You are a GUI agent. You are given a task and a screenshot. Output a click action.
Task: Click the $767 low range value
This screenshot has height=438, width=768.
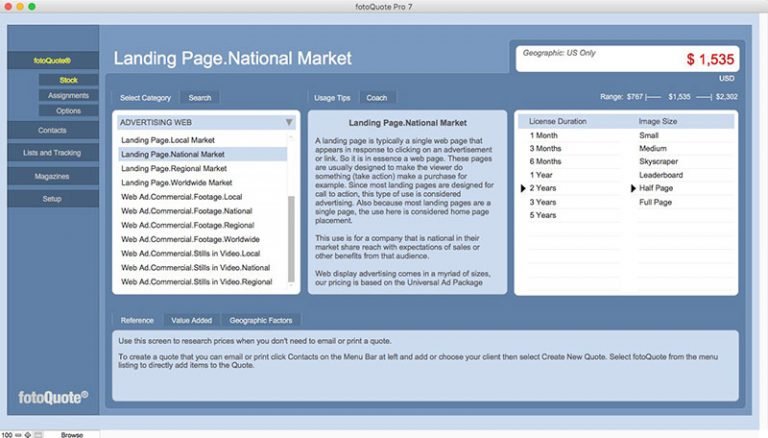pyautogui.click(x=635, y=97)
